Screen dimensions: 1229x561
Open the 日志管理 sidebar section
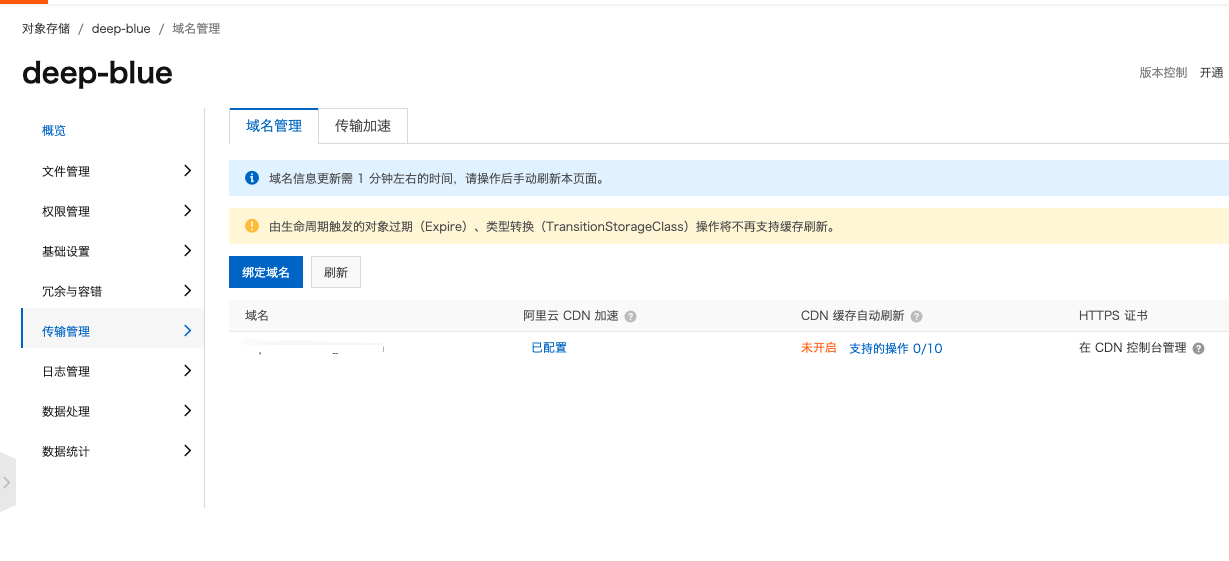[x=187, y=371]
